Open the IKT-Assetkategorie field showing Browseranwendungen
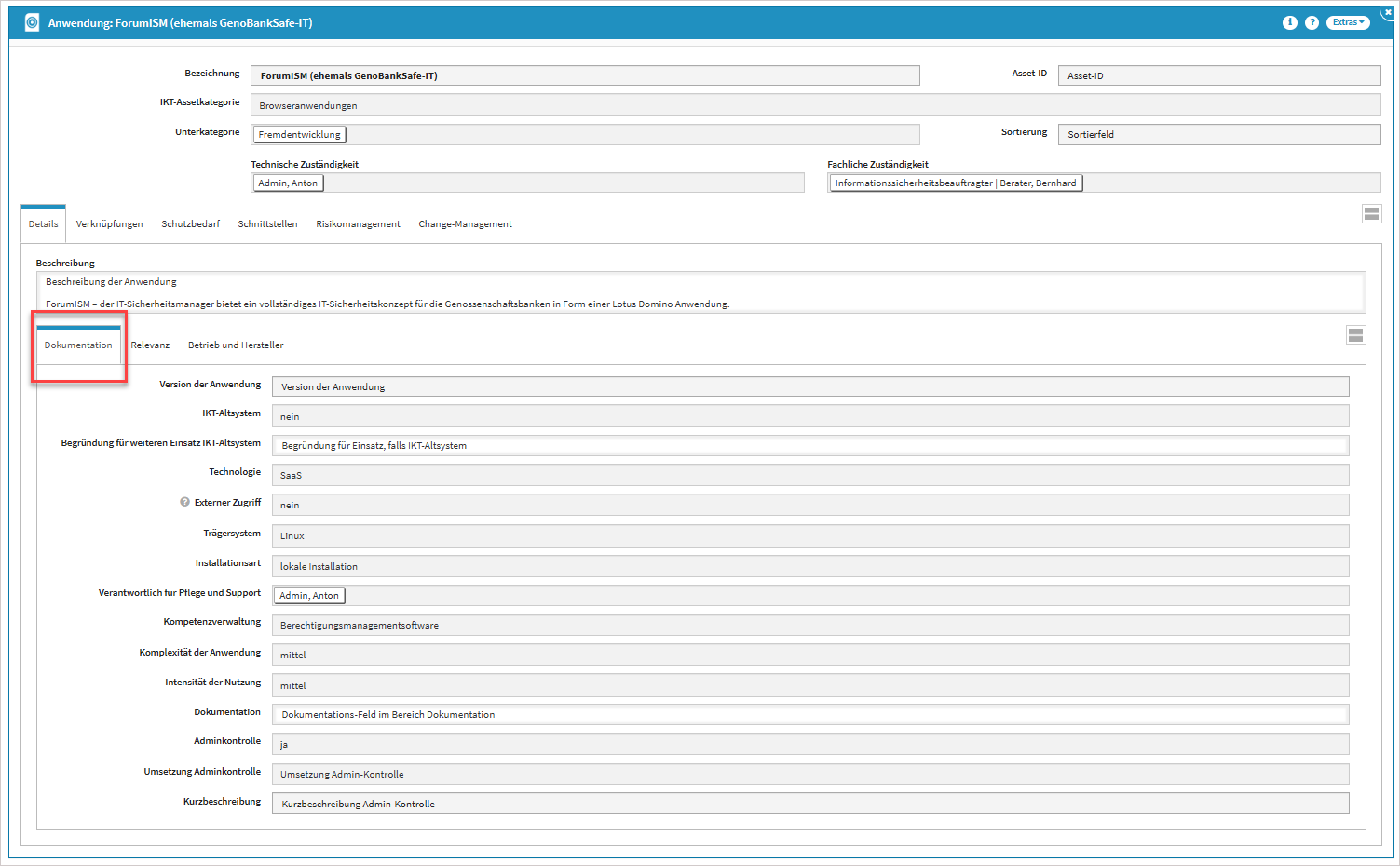The width and height of the screenshot is (1400, 866). 815,105
